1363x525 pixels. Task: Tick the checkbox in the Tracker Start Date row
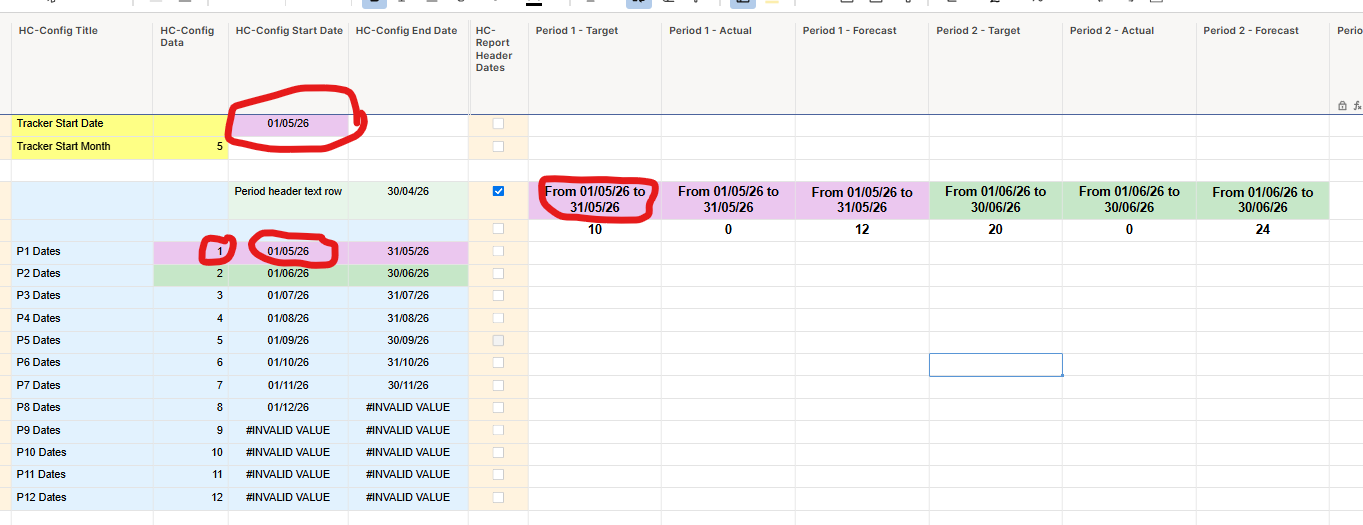click(498, 124)
